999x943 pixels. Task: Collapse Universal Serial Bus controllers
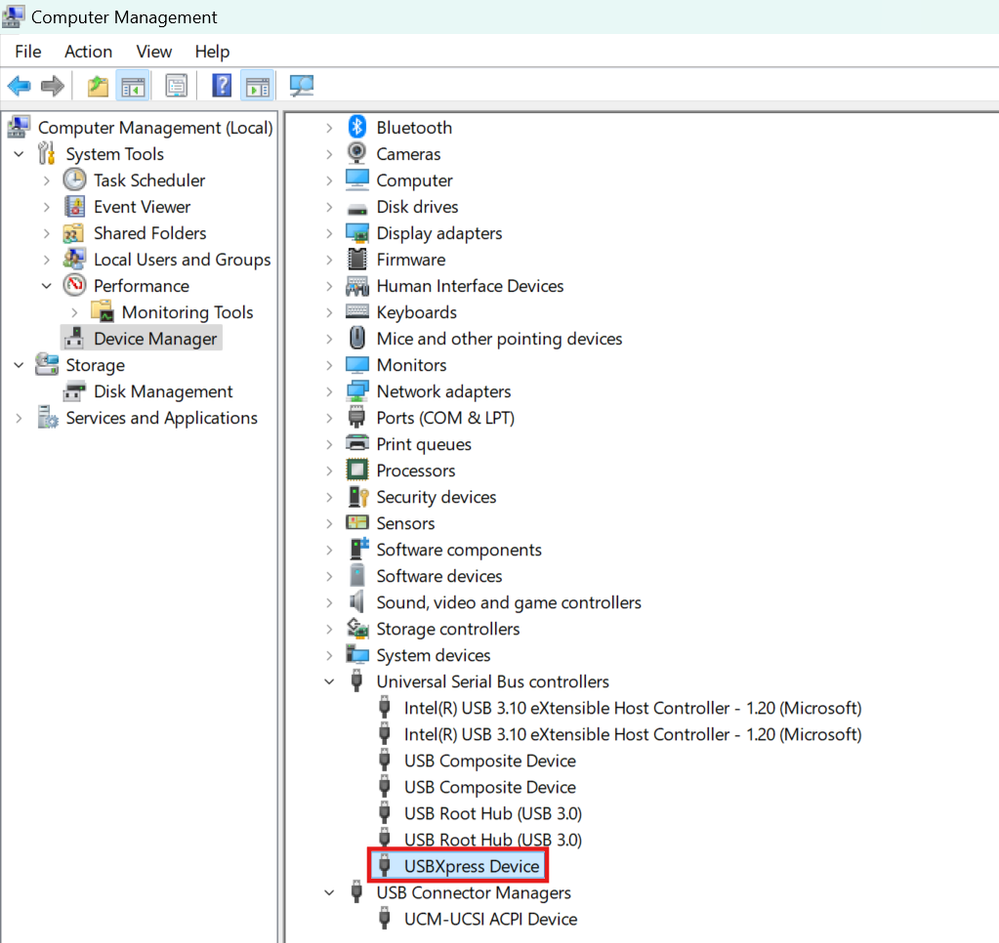click(330, 681)
